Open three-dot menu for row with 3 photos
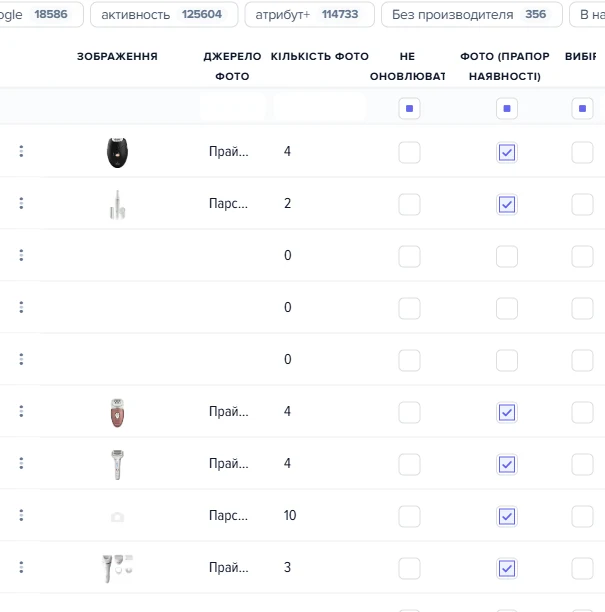This screenshot has height=612, width=605. (x=21, y=567)
